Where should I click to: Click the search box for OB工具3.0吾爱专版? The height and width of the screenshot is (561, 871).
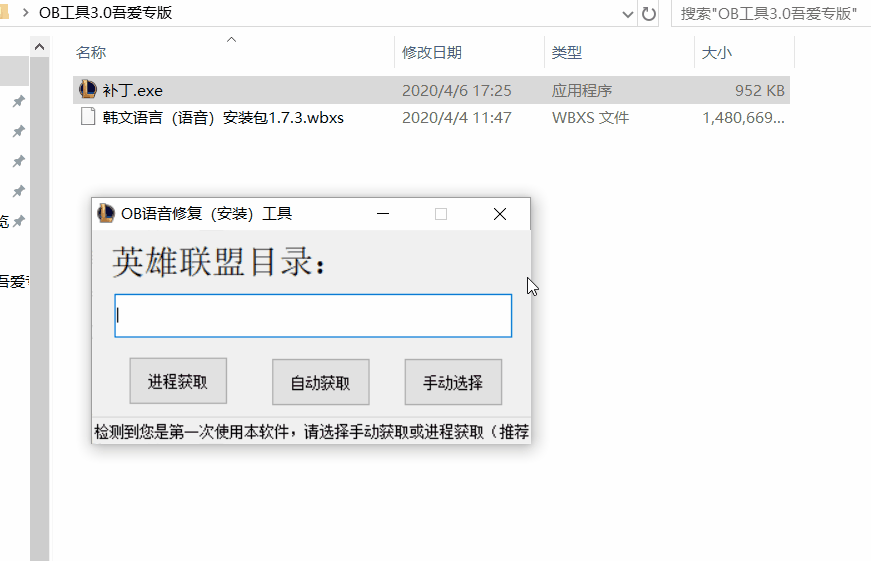tap(771, 13)
